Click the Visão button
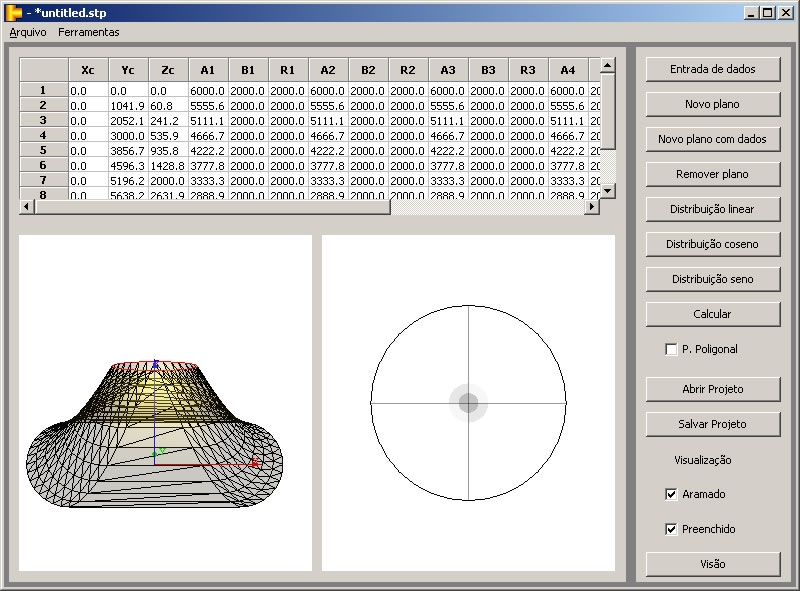This screenshot has height=591, width=800. click(712, 564)
